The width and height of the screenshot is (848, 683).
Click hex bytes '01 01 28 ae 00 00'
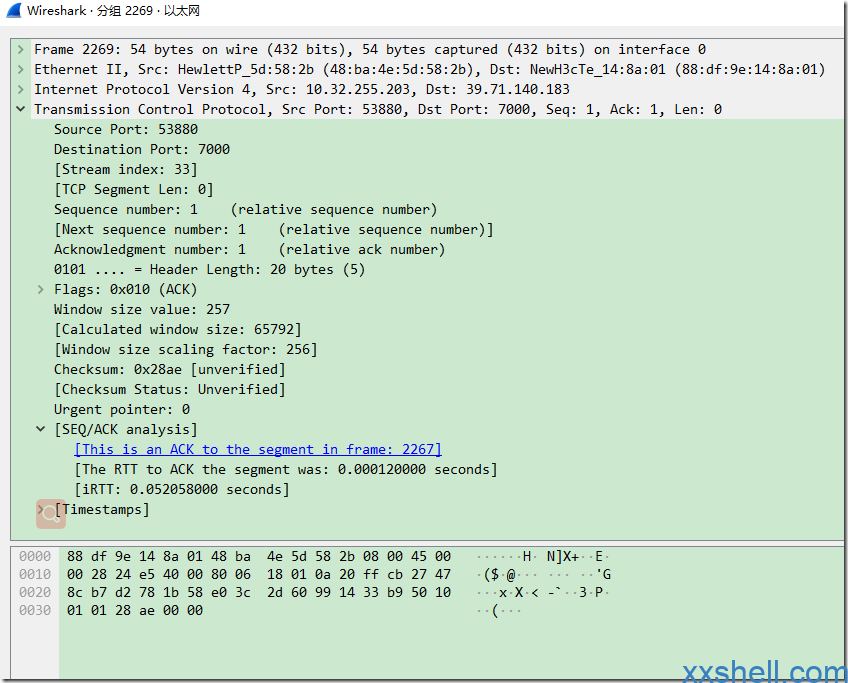pos(135,611)
